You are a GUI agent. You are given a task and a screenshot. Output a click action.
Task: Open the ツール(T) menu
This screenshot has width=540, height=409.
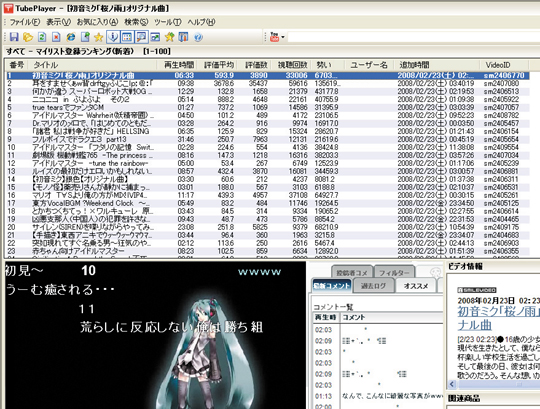click(x=168, y=22)
